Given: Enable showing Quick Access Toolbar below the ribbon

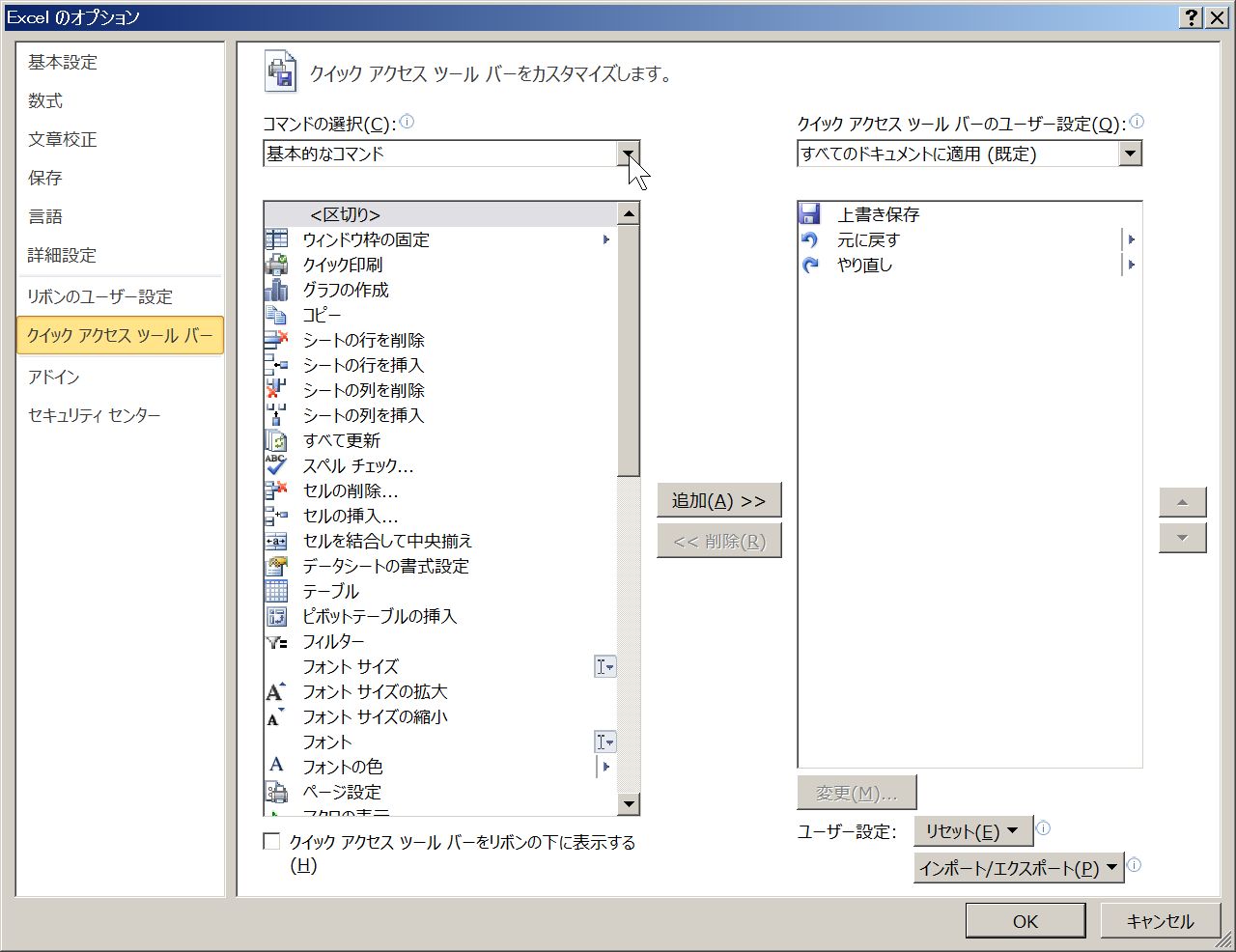Looking at the screenshot, I should (271, 842).
